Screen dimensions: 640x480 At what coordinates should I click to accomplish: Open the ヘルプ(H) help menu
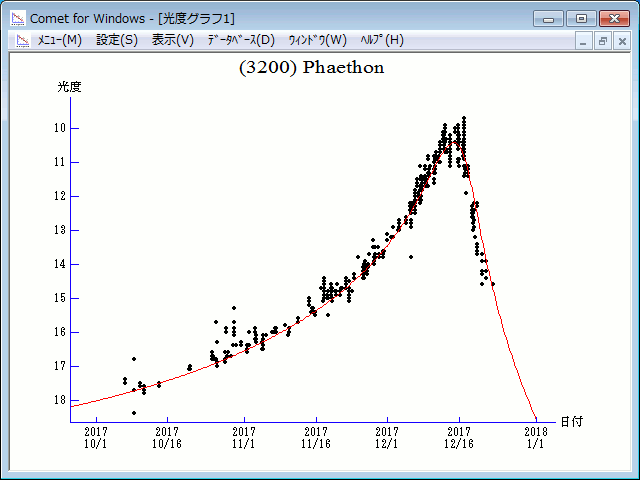381,40
